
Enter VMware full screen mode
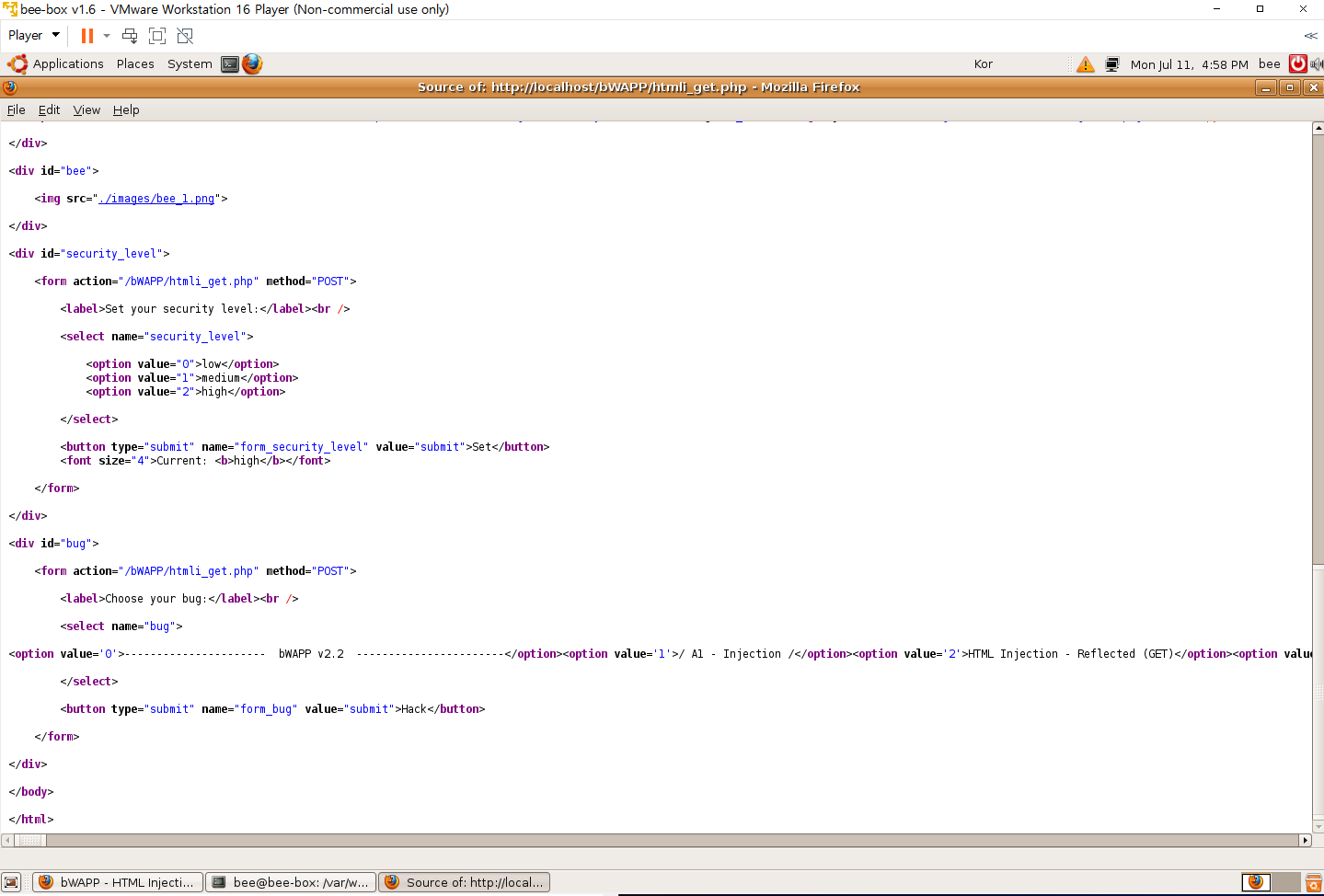click(157, 36)
